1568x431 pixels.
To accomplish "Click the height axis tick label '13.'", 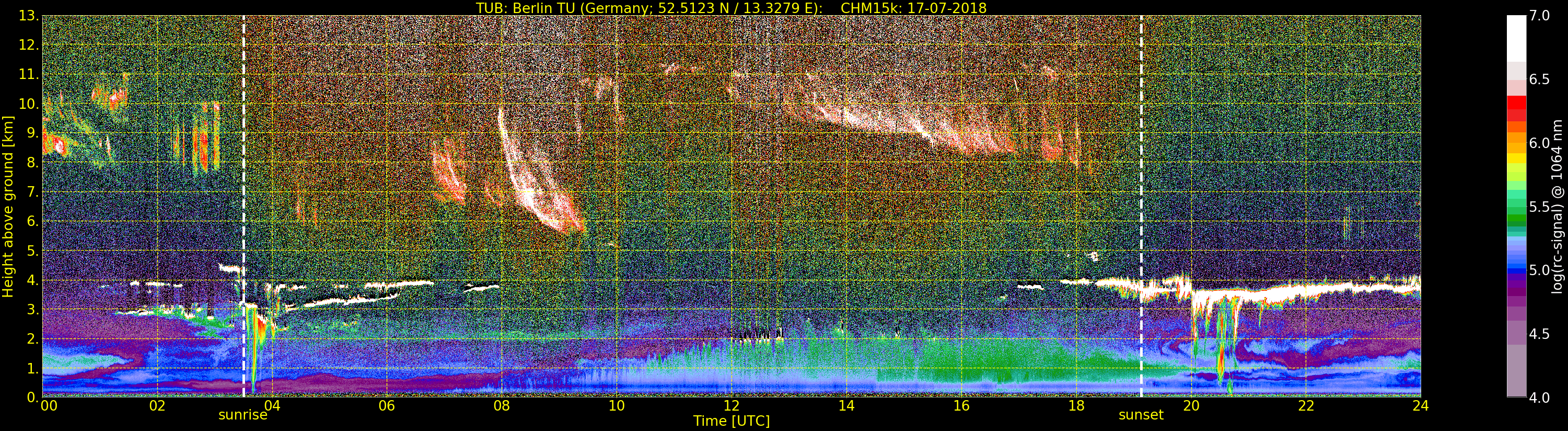I will pyautogui.click(x=29, y=16).
